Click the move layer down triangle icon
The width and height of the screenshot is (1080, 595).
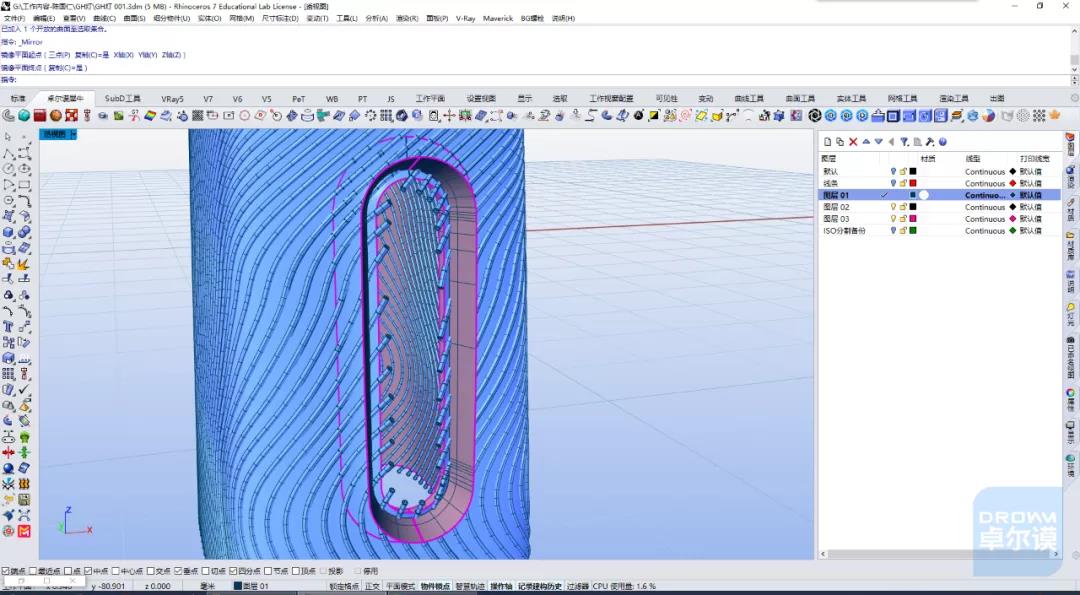(878, 142)
